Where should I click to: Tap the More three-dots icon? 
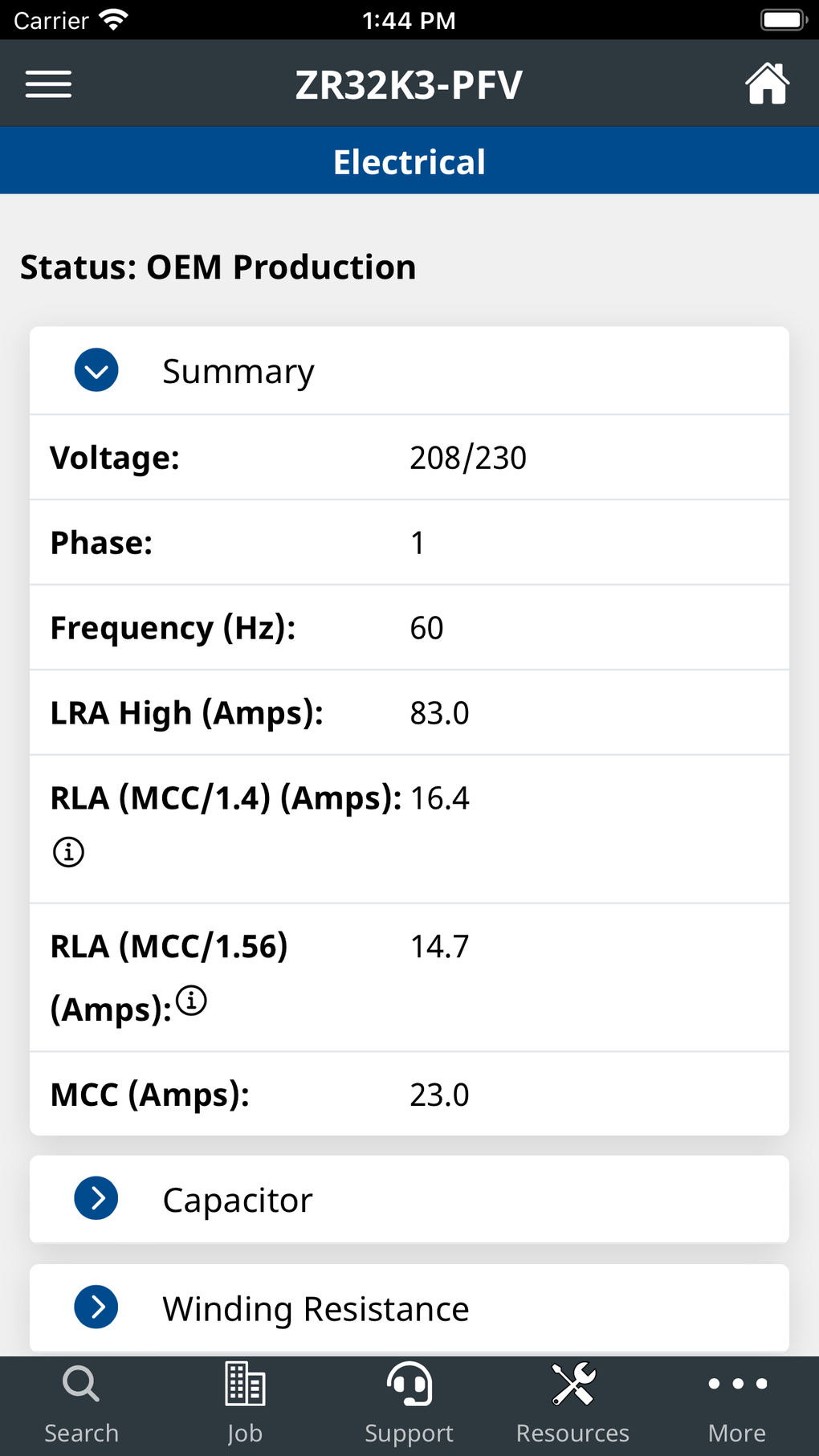point(737,1385)
